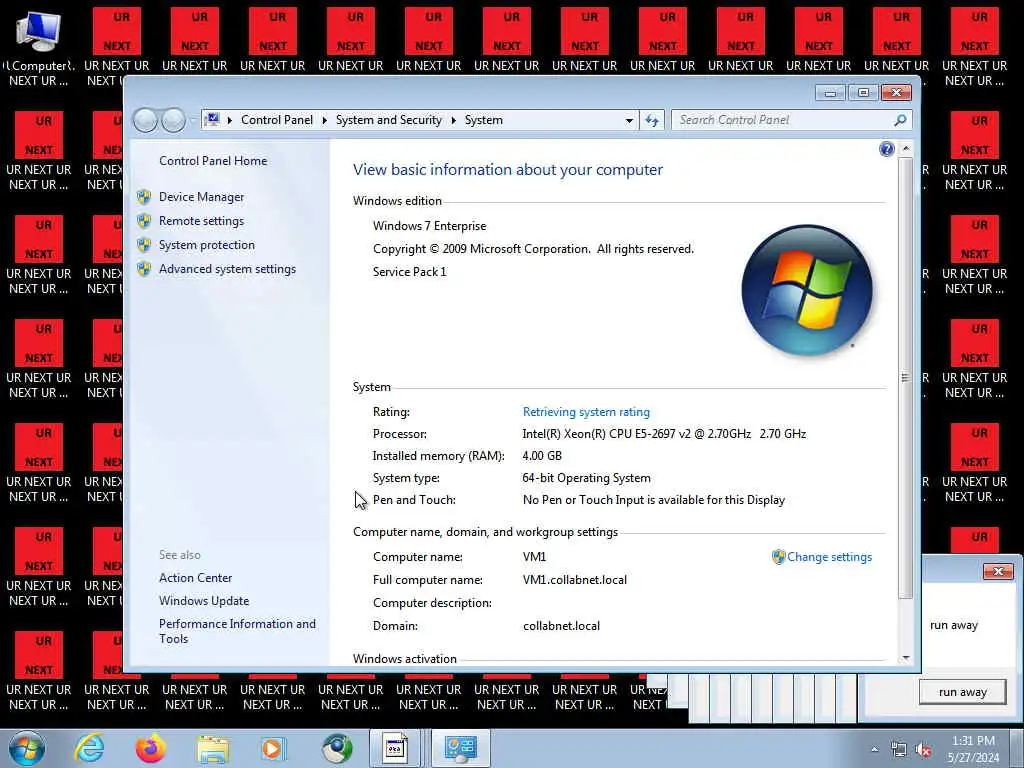
Task: Focus the Search Control Panel field
Action: click(x=784, y=120)
